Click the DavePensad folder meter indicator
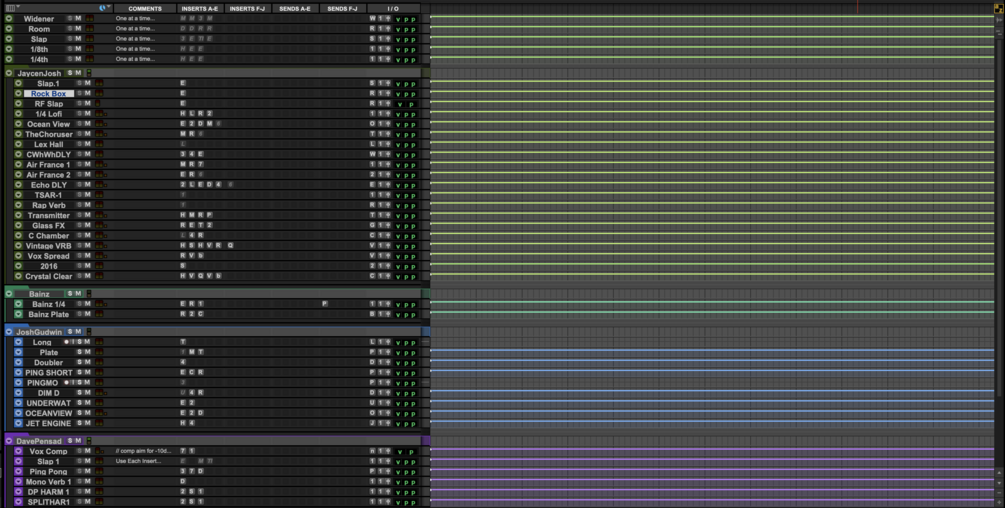The height and width of the screenshot is (508, 1005). click(x=89, y=441)
